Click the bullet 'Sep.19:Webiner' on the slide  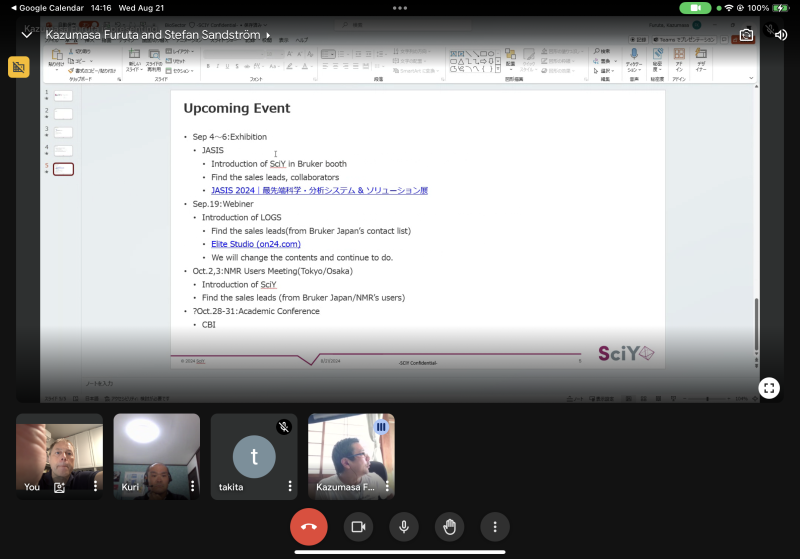pos(223,204)
